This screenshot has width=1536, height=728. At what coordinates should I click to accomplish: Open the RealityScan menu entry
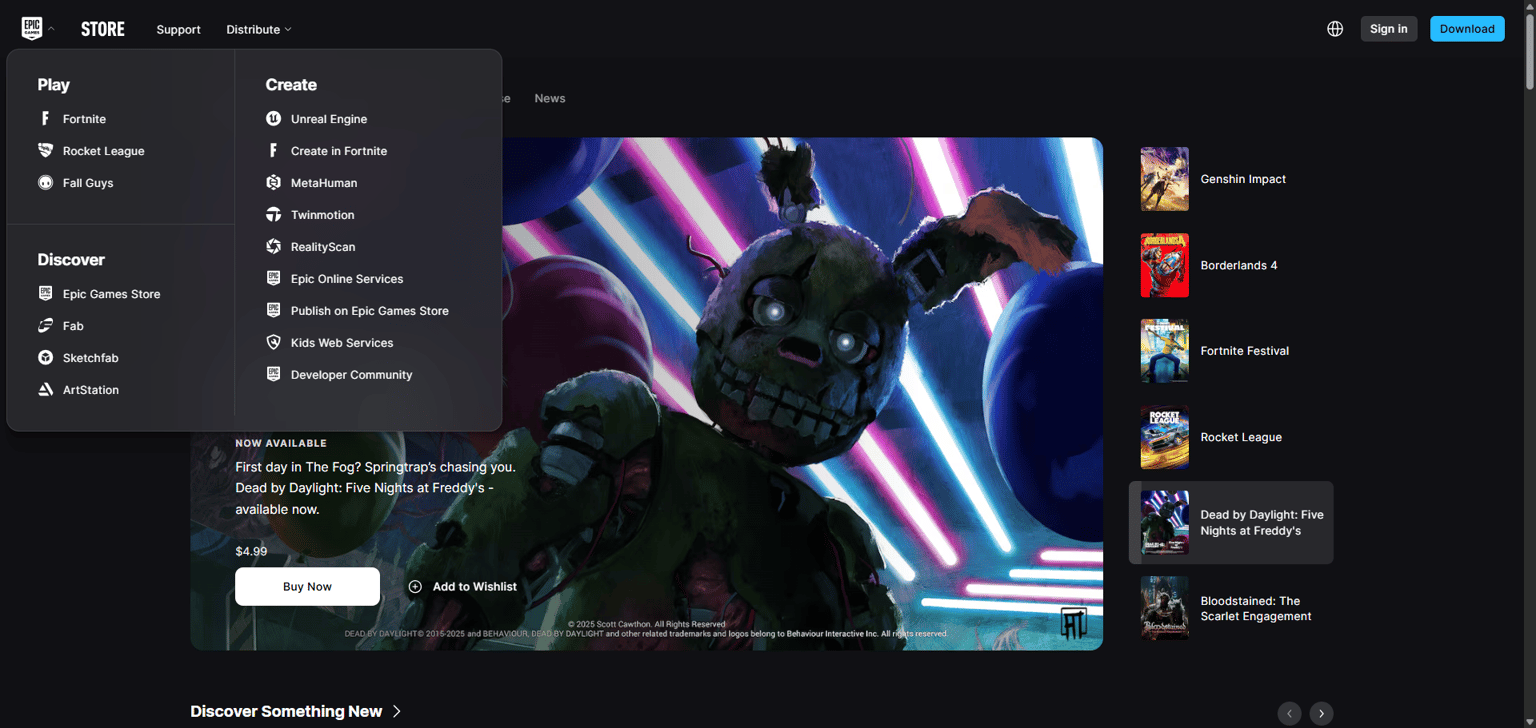pos(323,247)
